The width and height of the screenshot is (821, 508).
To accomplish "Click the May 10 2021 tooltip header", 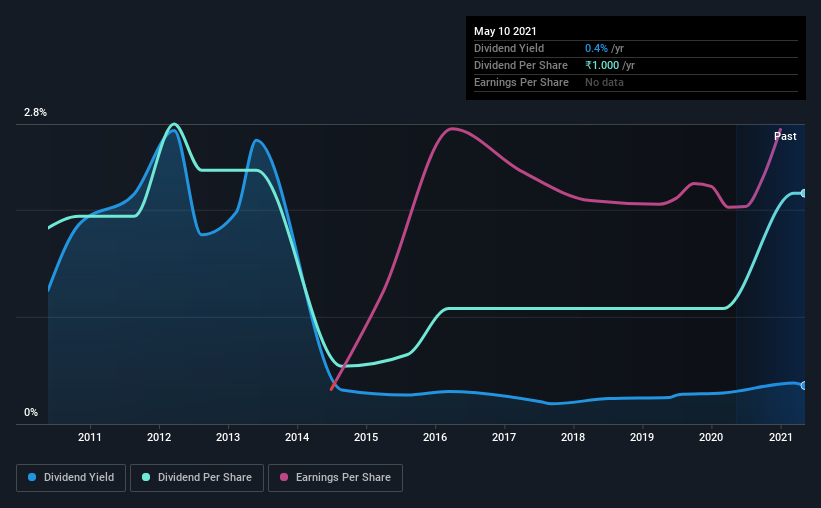I will coord(505,31).
